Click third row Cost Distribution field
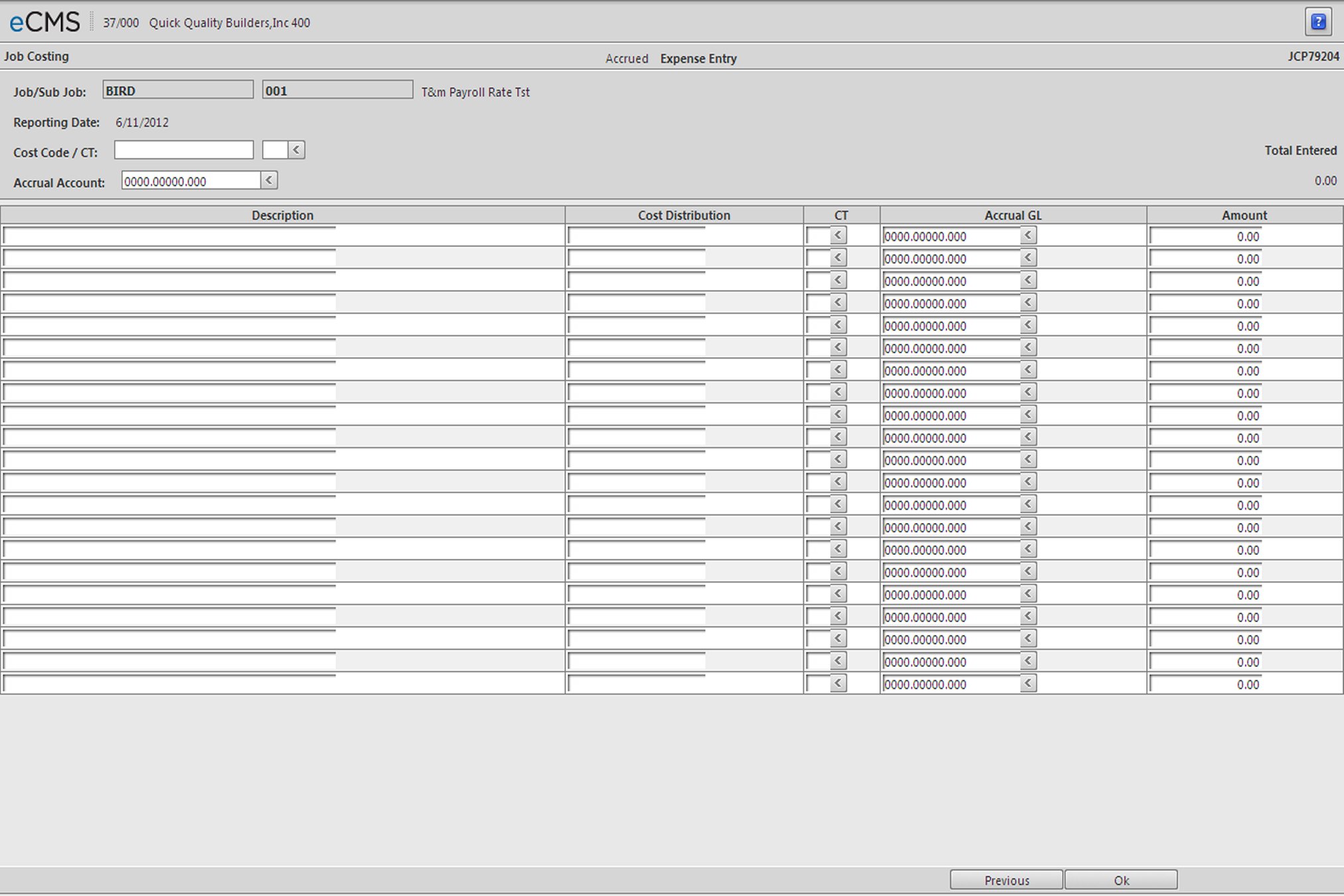Image resolution: width=1344 pixels, height=896 pixels. tap(636, 281)
